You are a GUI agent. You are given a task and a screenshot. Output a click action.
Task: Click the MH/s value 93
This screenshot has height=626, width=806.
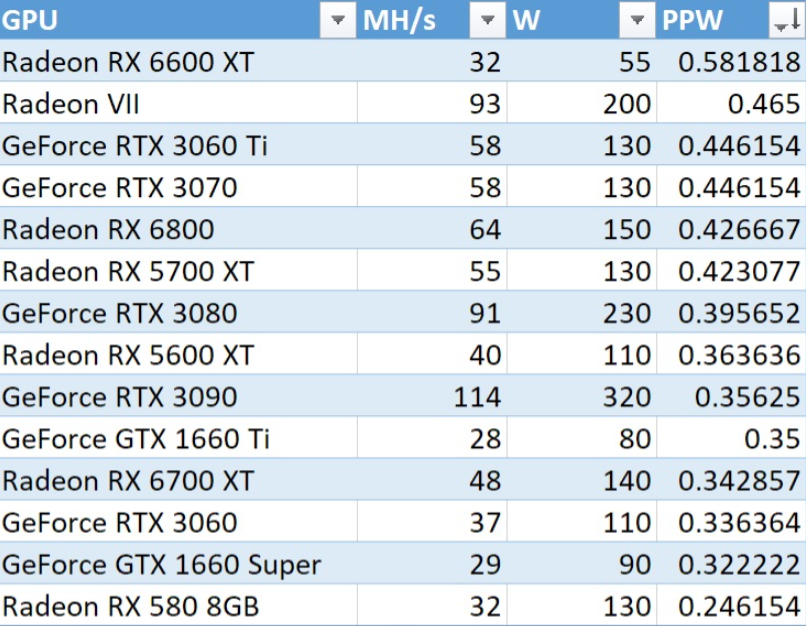pyautogui.click(x=485, y=103)
